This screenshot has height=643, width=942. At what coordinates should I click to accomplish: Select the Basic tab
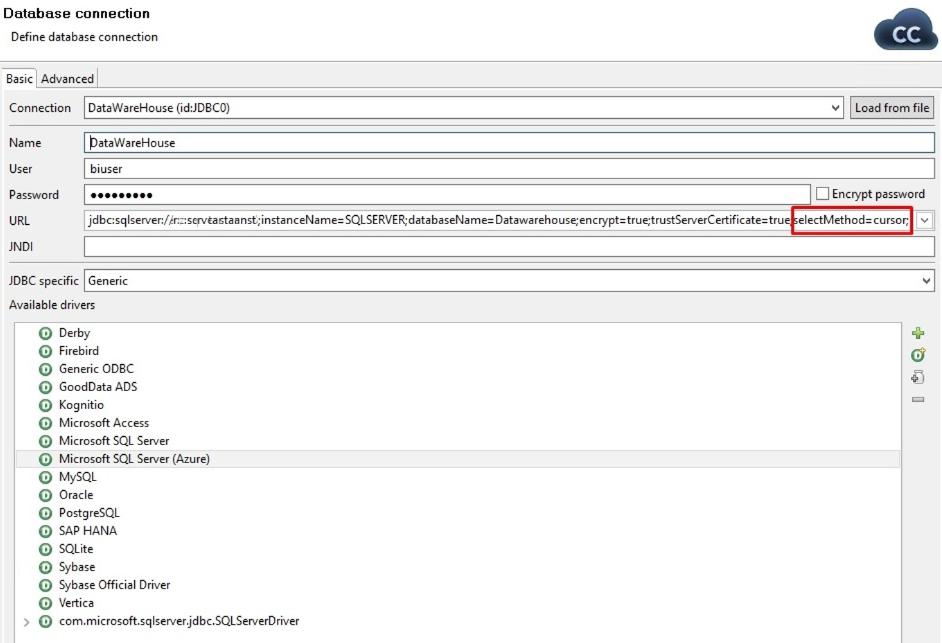click(x=19, y=79)
